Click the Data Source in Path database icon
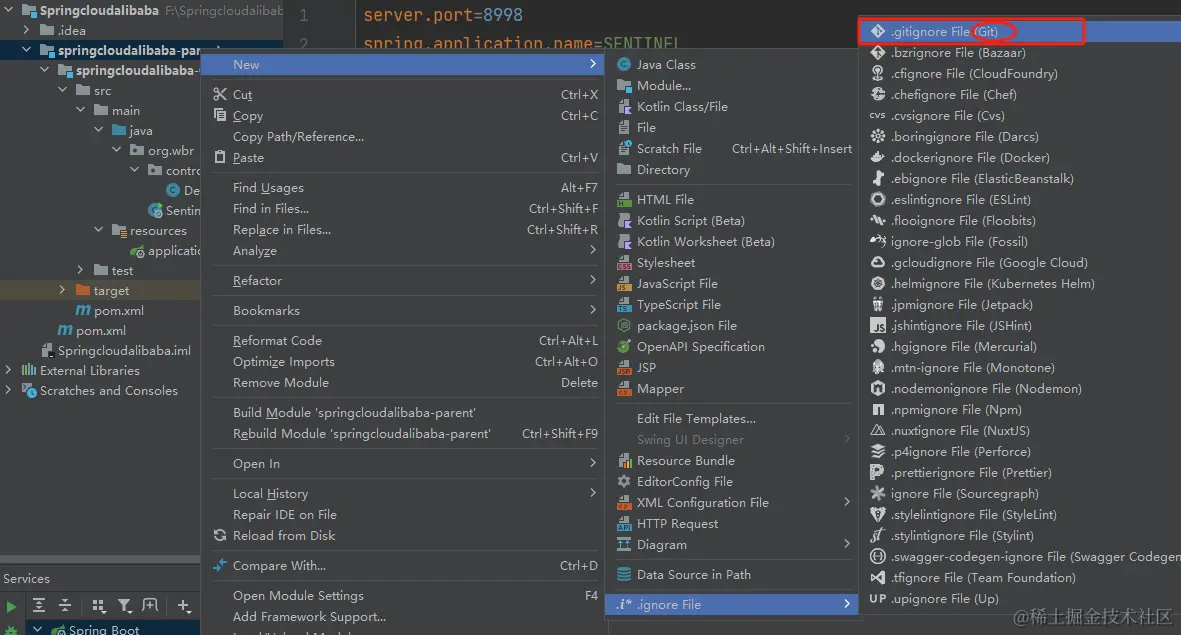This screenshot has width=1181, height=635. click(624, 575)
